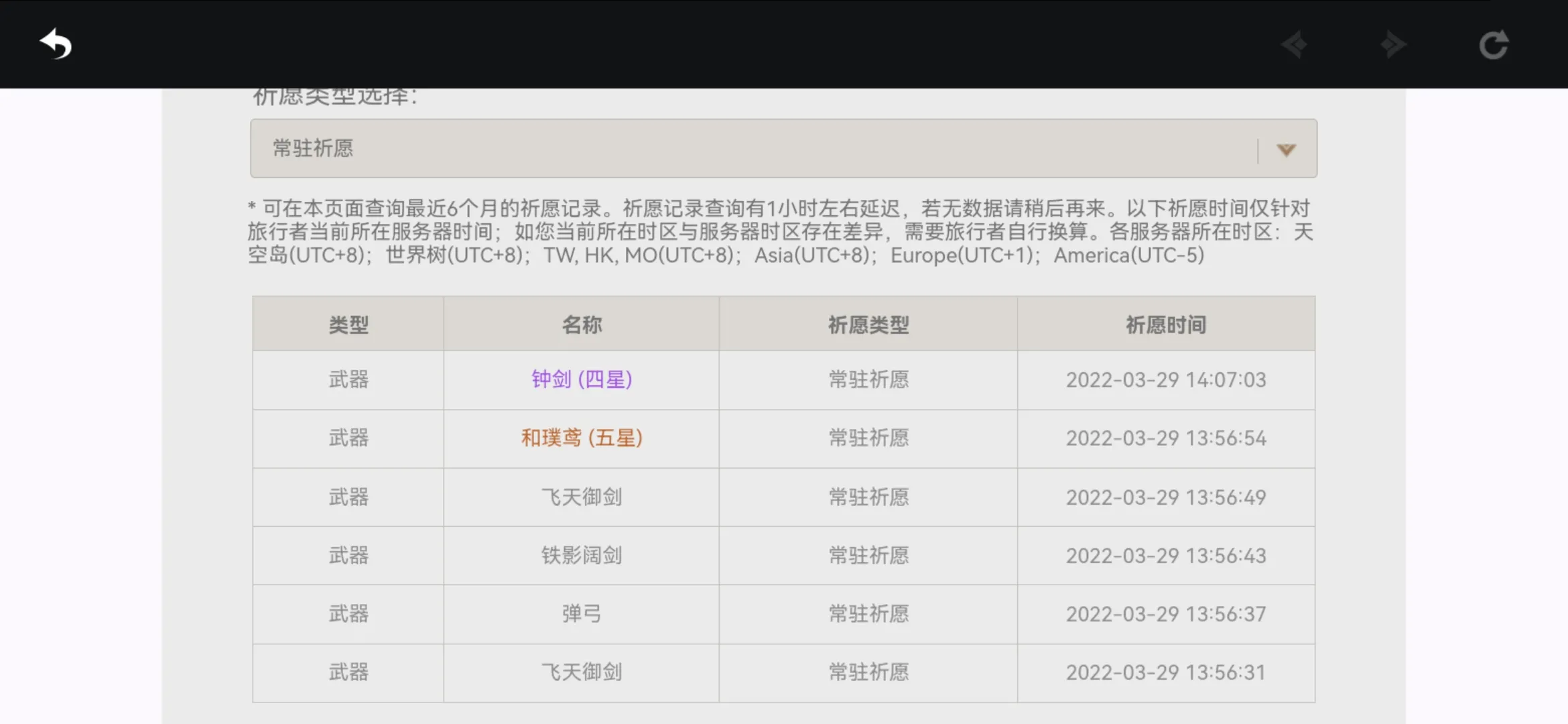Click 常驻祈愿 cell in 弹弓 row
The image size is (1568, 724).
point(868,613)
